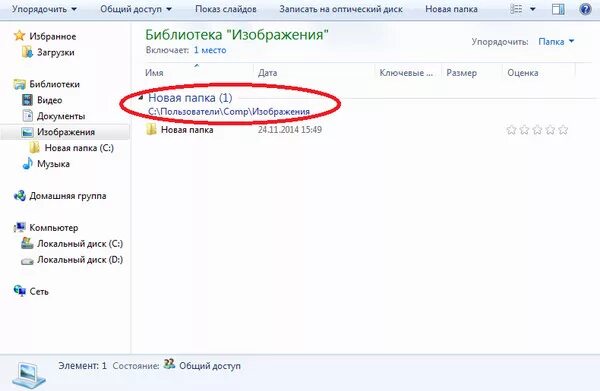600x391 pixels.
Task: Click date 24.11.2014 15:49
Action: point(290,130)
